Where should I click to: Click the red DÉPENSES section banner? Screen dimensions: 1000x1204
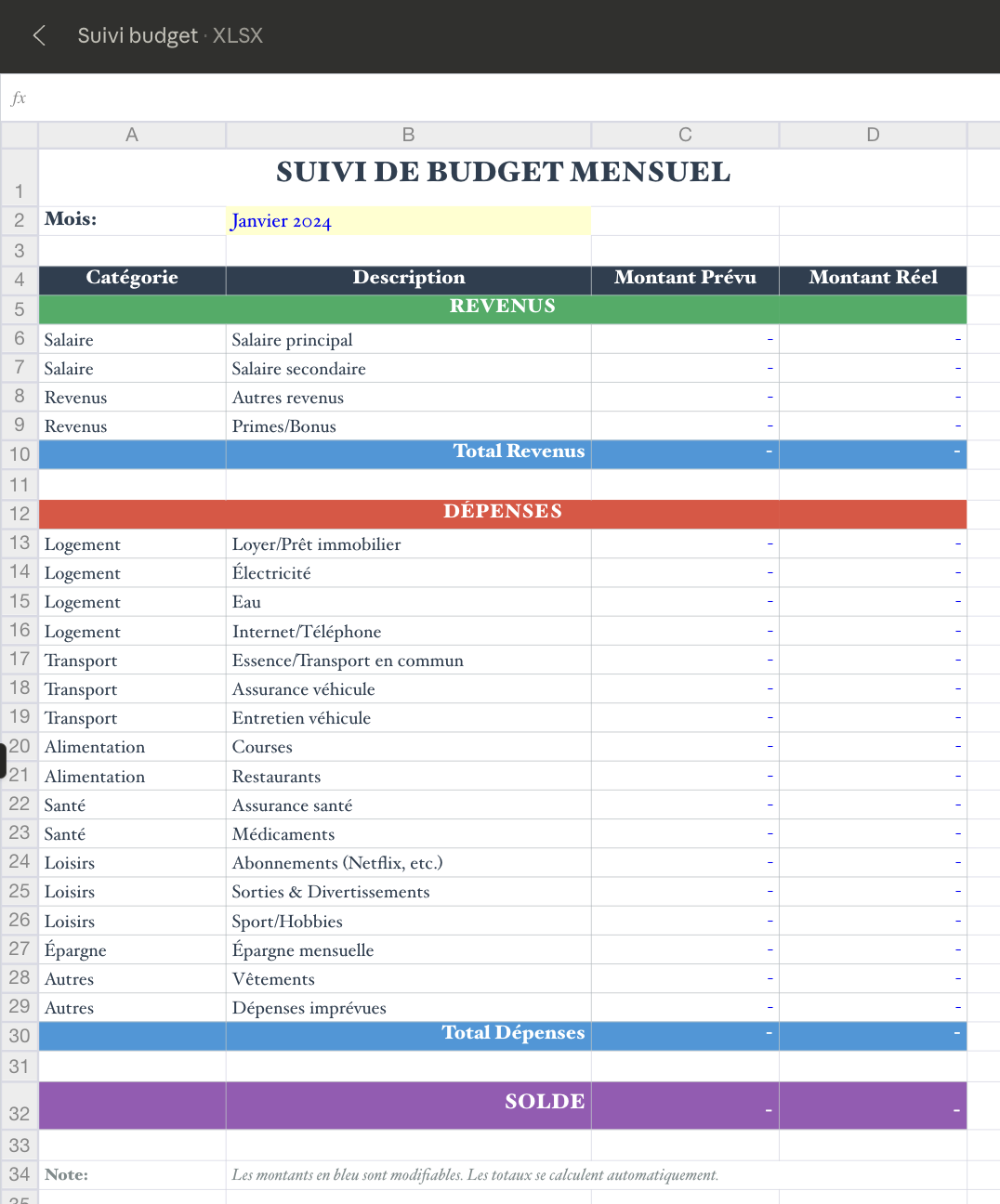point(502,512)
